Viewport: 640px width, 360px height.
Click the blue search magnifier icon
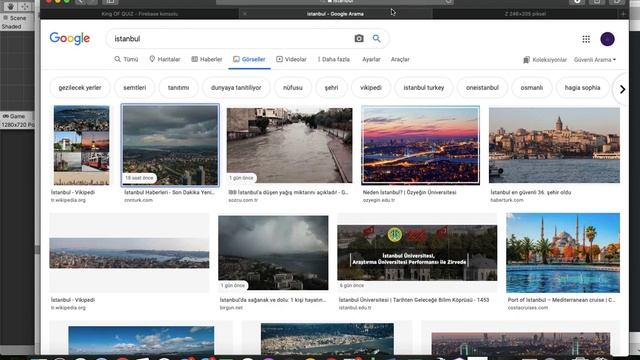pyautogui.click(x=376, y=38)
